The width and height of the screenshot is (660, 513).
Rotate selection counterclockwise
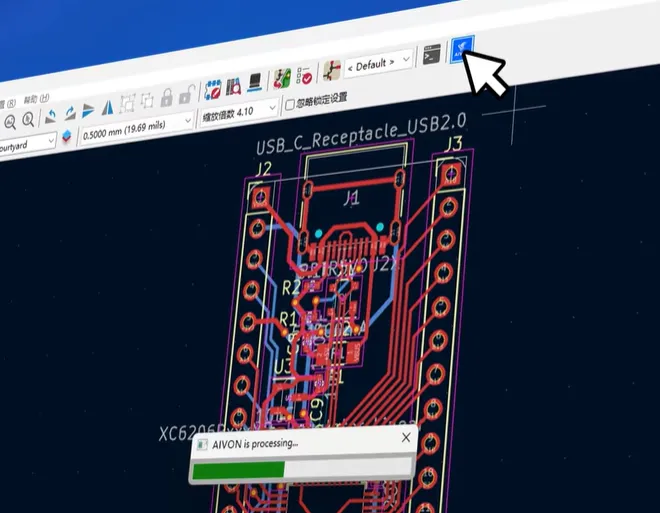51,115
